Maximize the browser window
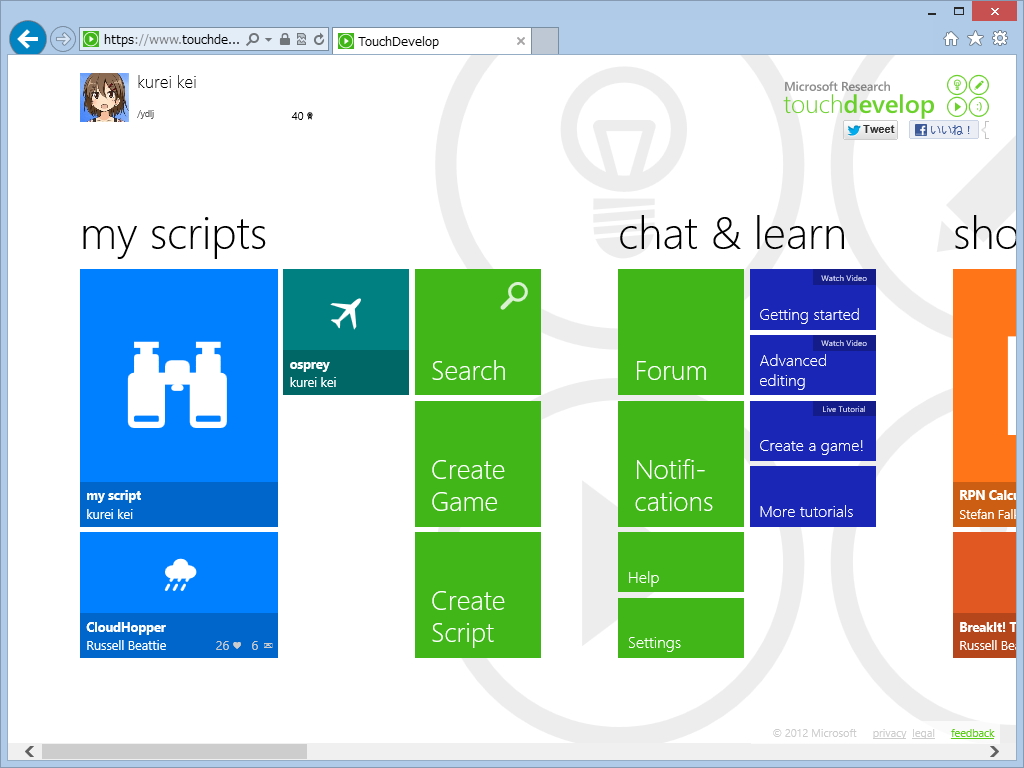The height and width of the screenshot is (768, 1024). (x=959, y=11)
